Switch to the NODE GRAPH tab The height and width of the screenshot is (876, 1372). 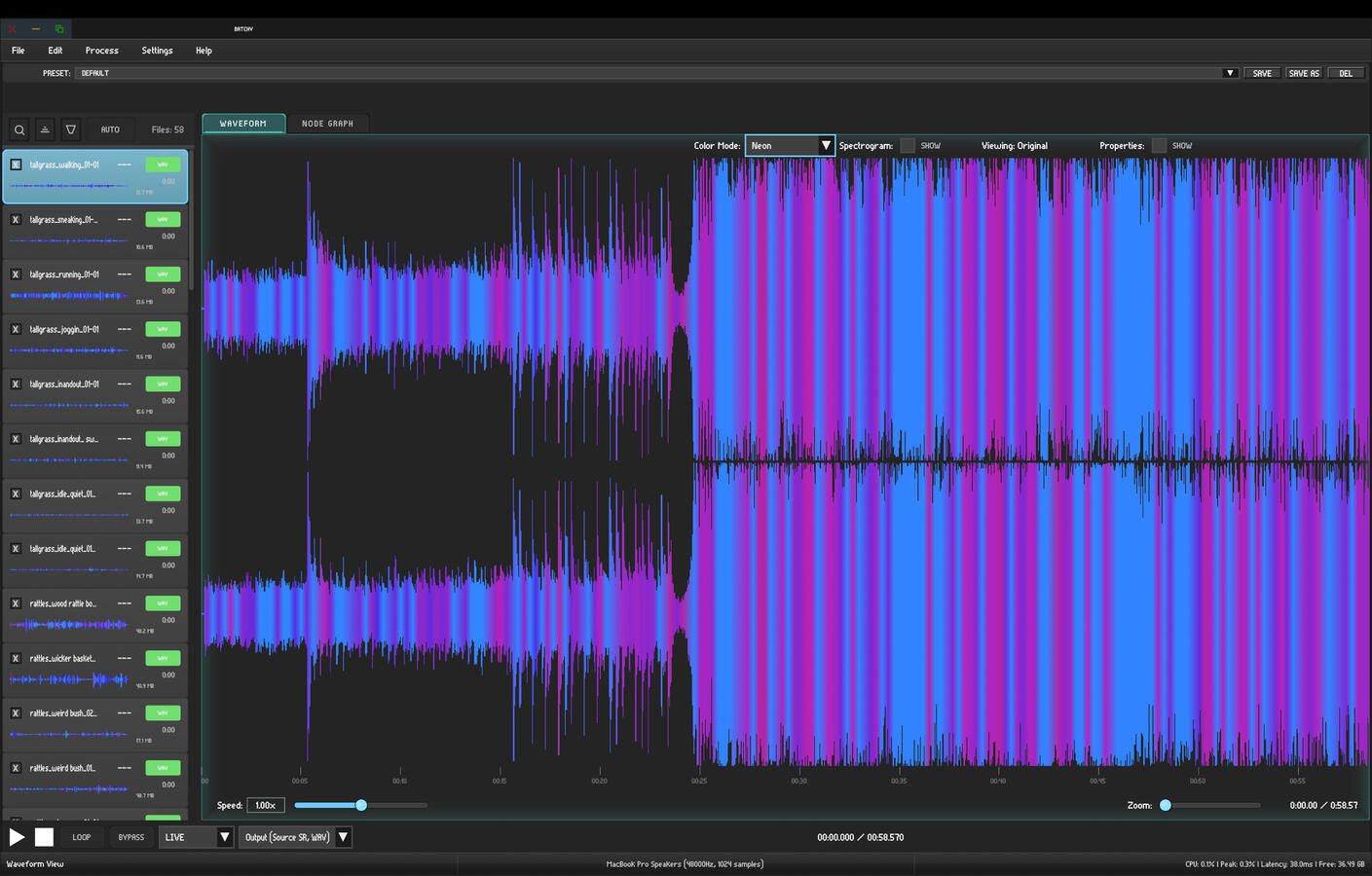[327, 124]
